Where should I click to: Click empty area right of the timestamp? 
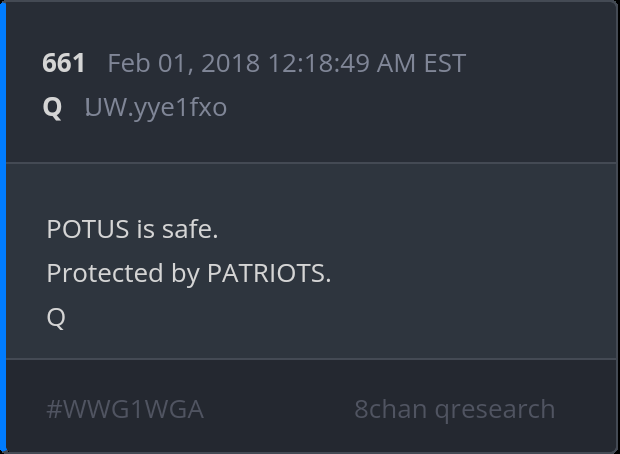click(x=540, y=63)
